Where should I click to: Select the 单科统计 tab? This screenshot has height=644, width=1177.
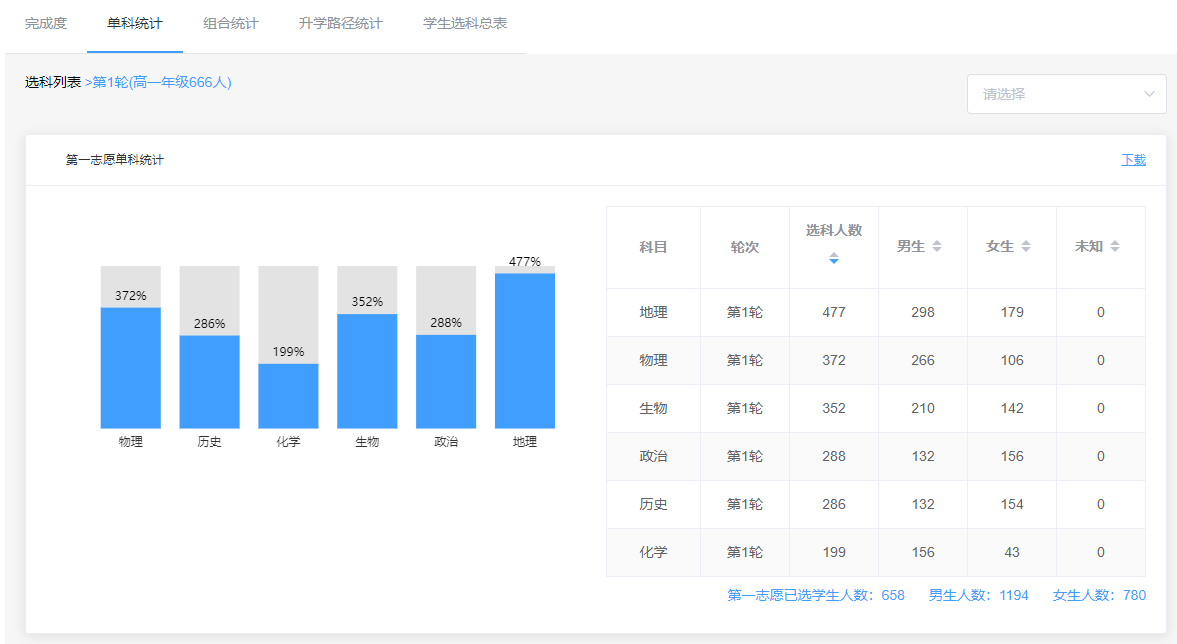click(x=134, y=23)
